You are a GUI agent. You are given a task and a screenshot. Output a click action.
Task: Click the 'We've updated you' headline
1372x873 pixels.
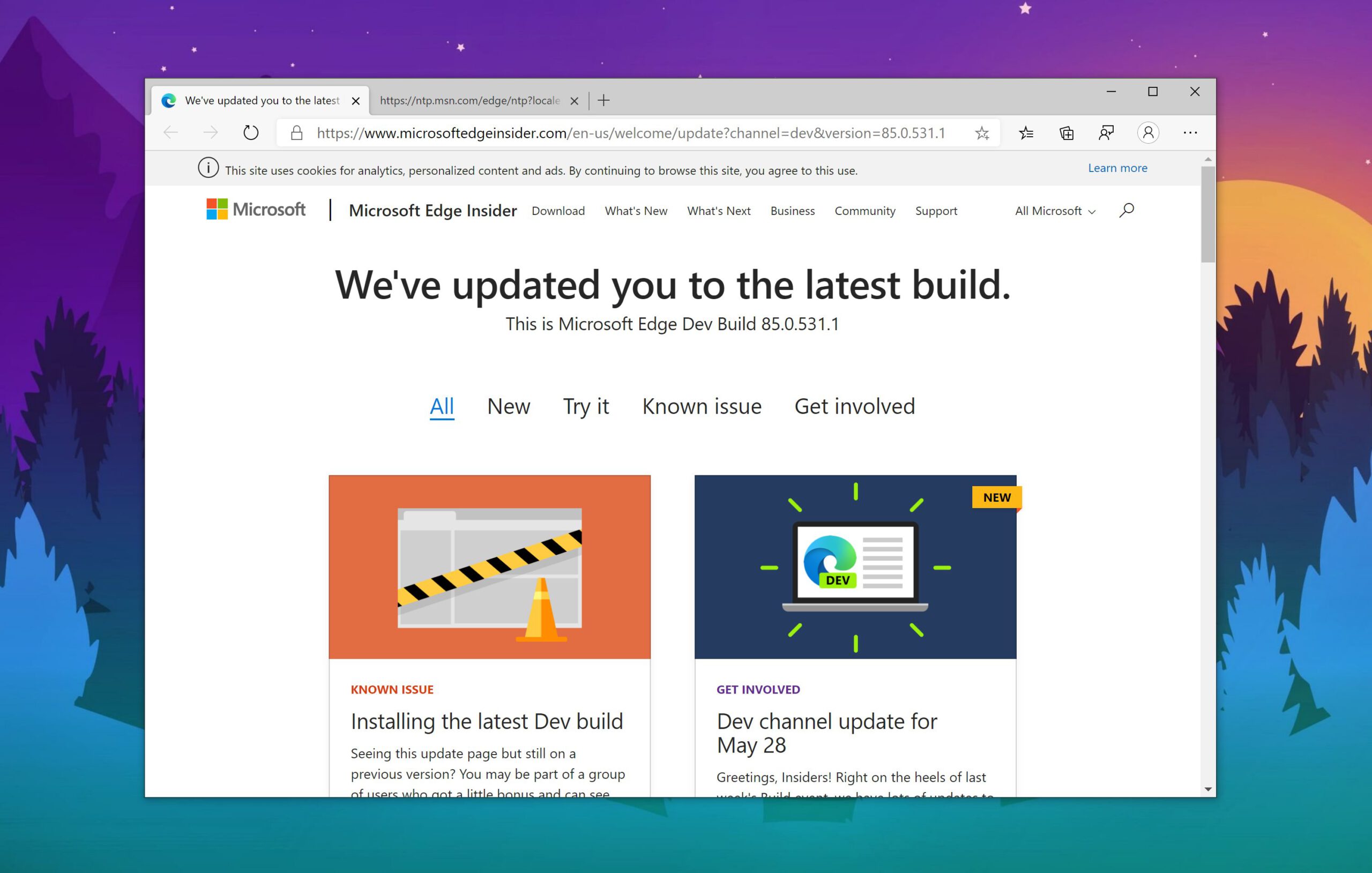coord(672,285)
